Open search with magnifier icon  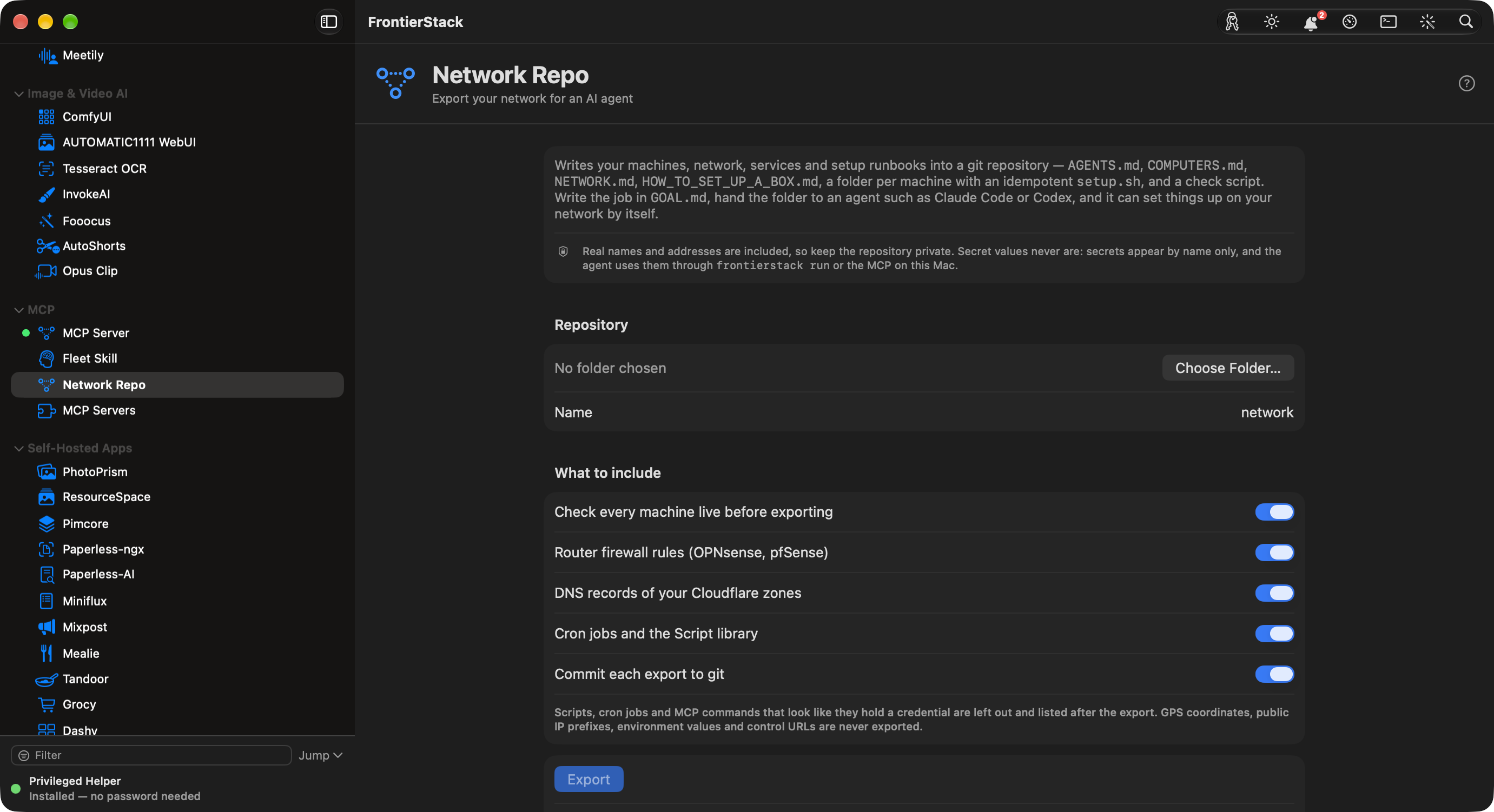(x=1466, y=22)
